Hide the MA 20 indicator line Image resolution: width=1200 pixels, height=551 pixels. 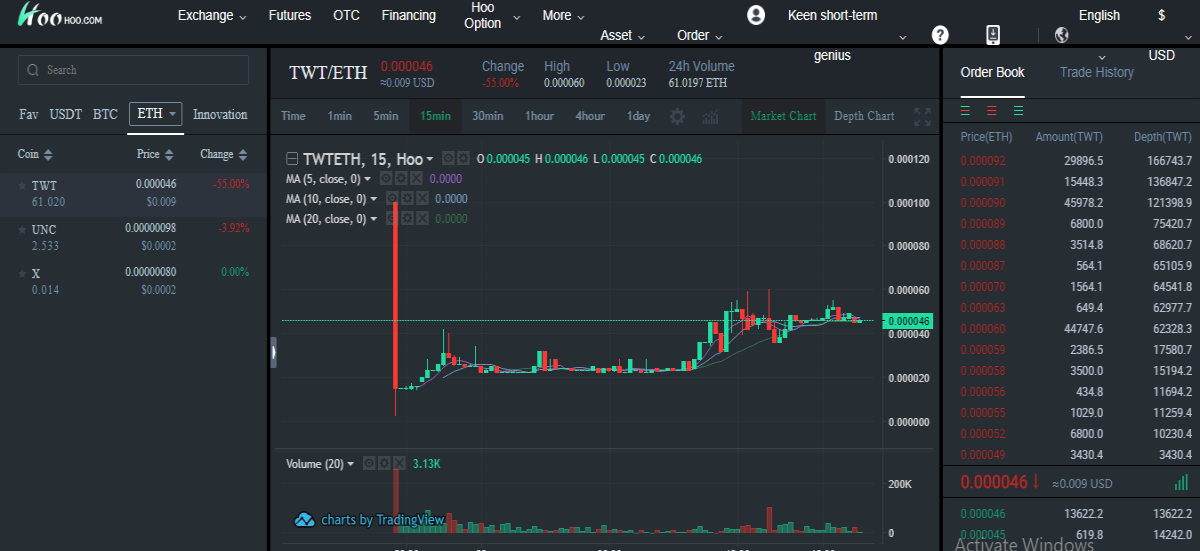[x=392, y=219]
